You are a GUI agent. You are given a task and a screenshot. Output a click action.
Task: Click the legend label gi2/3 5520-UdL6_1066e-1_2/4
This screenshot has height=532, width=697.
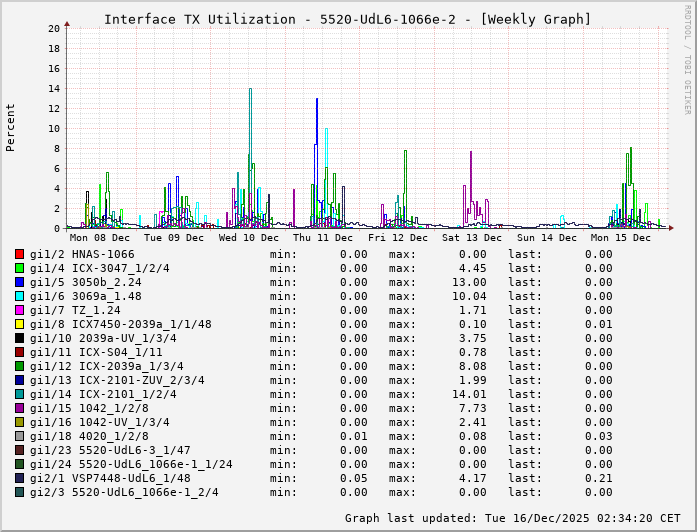(x=124, y=492)
